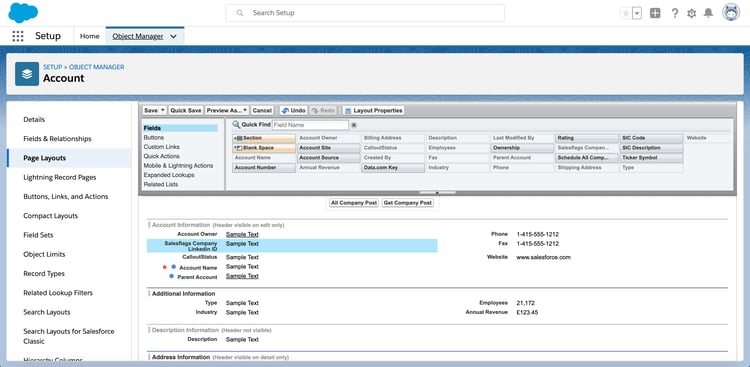Click the user avatar icon
The width and height of the screenshot is (750, 367).
tap(731, 13)
